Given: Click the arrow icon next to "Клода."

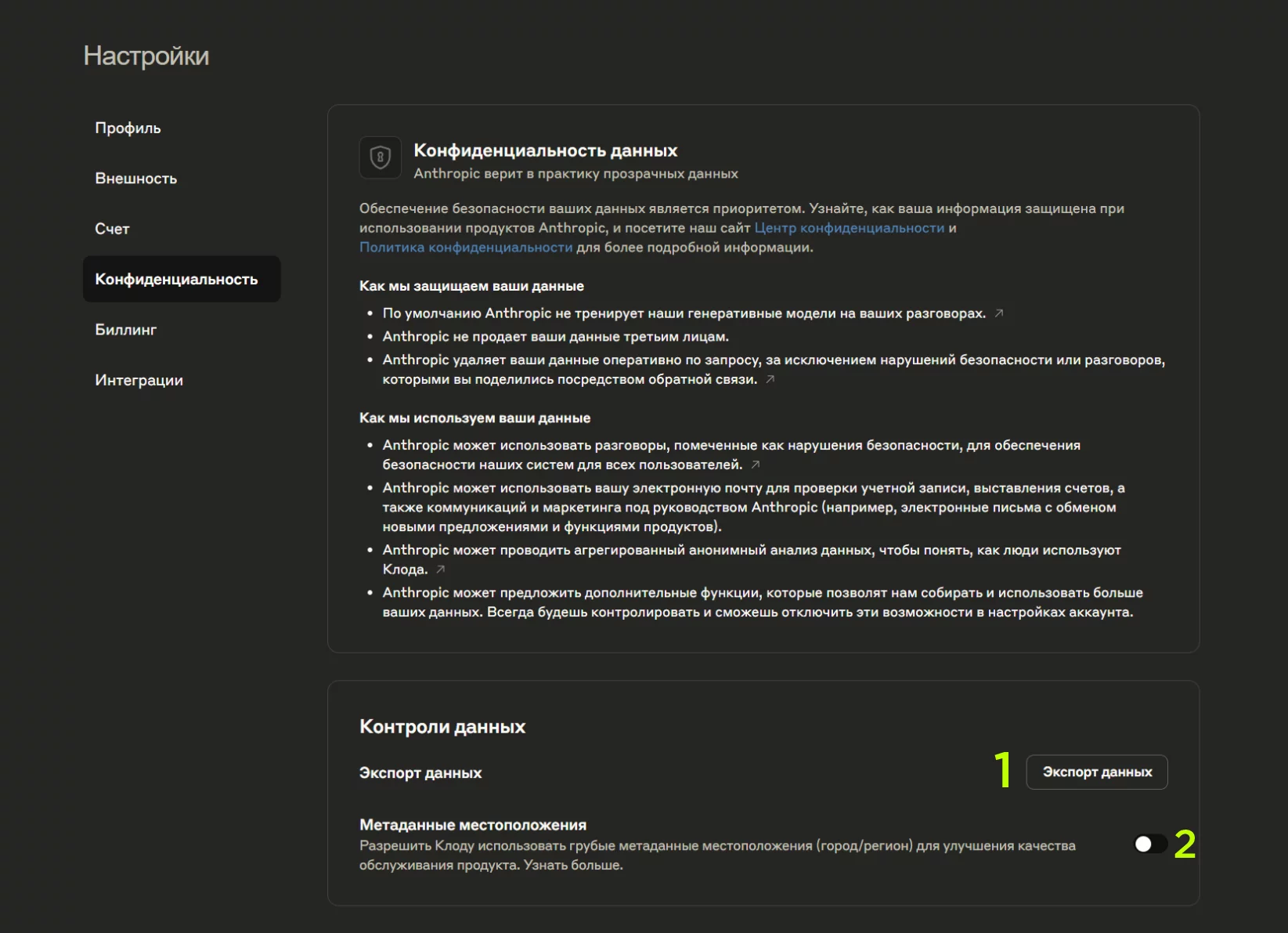Looking at the screenshot, I should pyautogui.click(x=441, y=570).
